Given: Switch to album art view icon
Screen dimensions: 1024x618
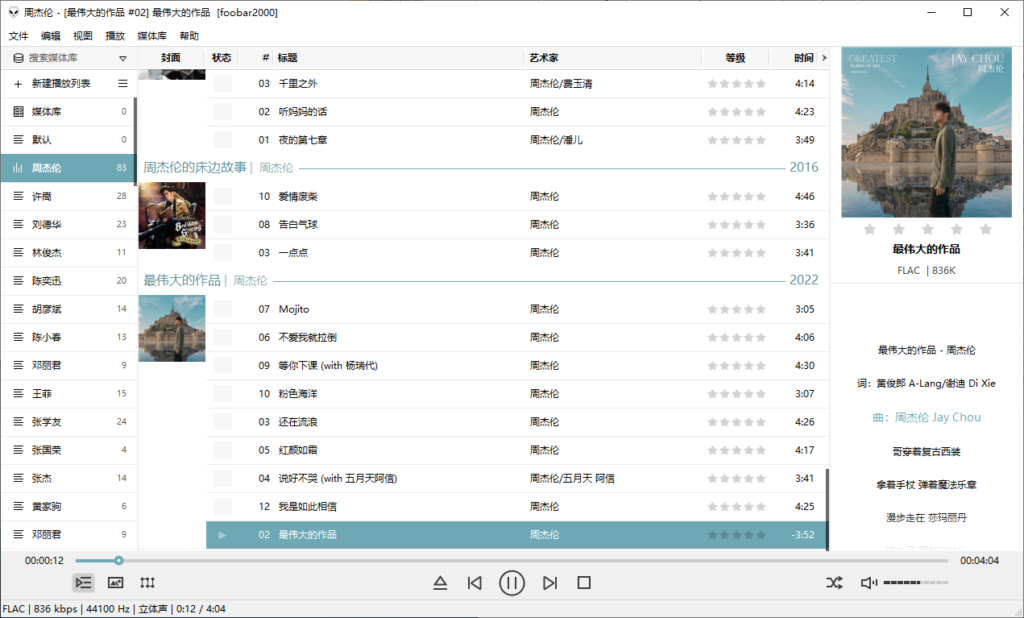Looking at the screenshot, I should click(x=115, y=582).
